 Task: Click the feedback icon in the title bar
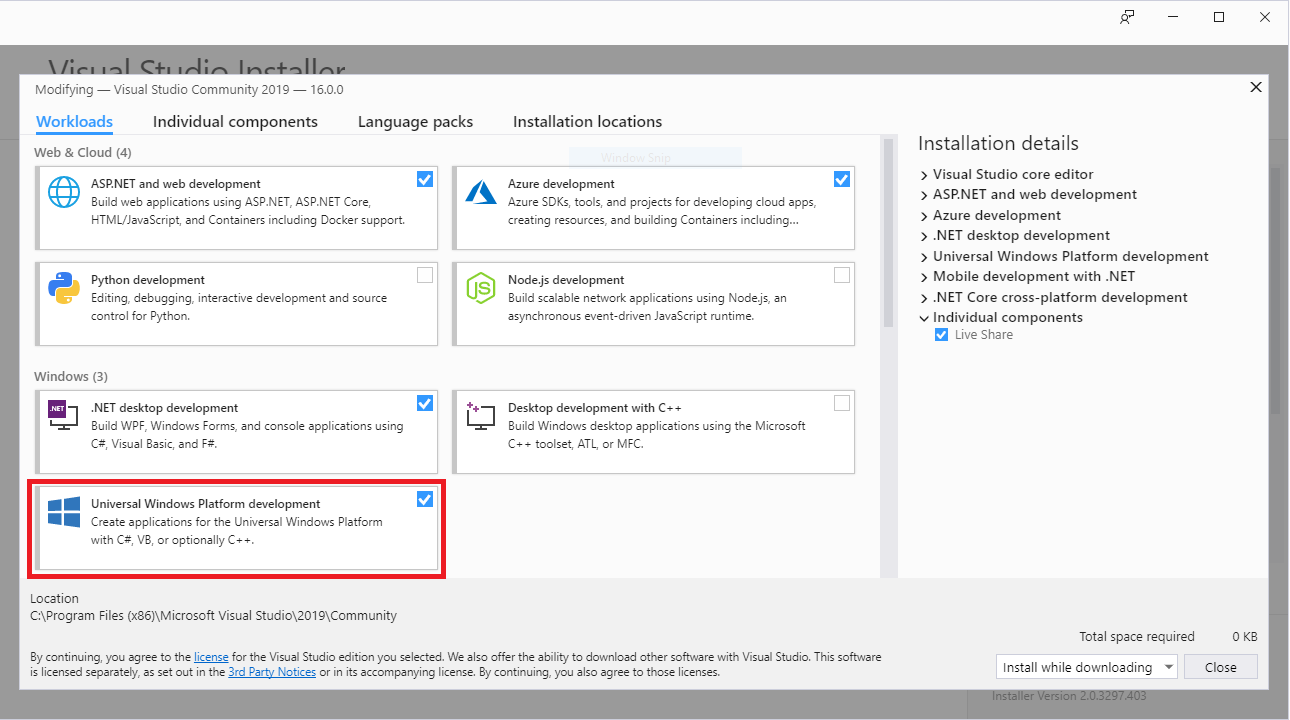(x=1127, y=17)
